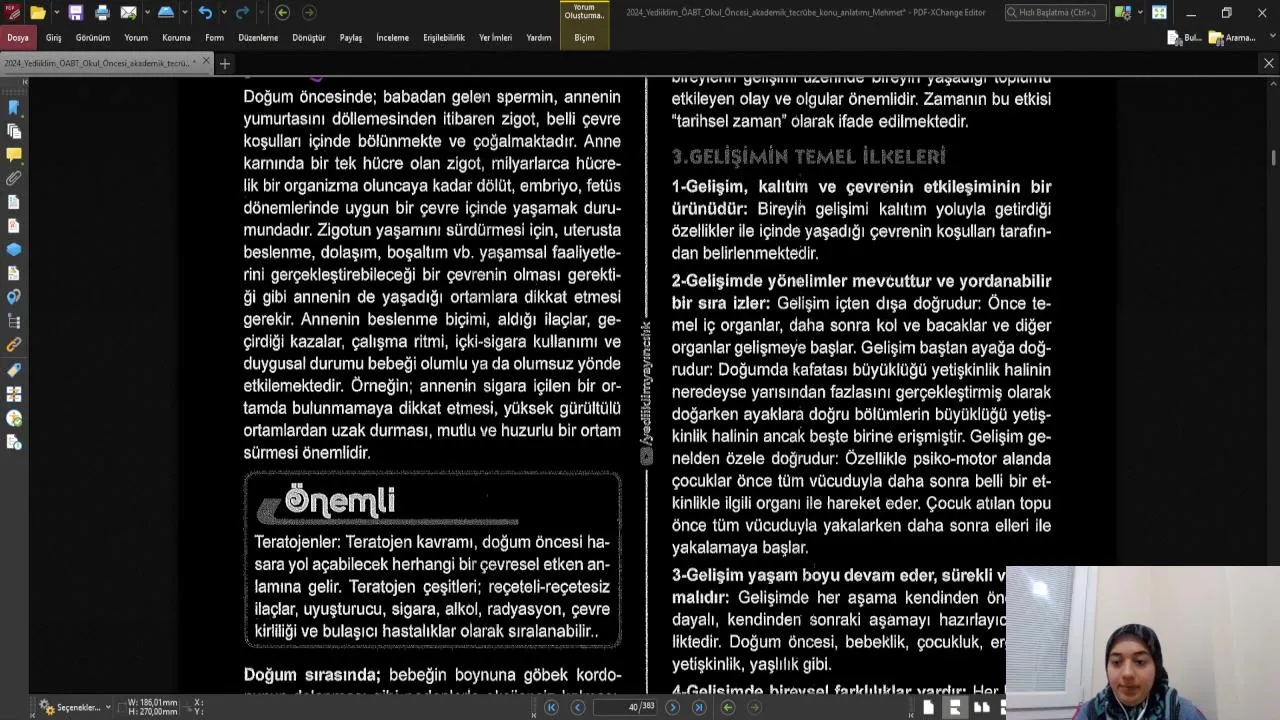Switch to the Dönüştür ribbon tab

click(309, 38)
